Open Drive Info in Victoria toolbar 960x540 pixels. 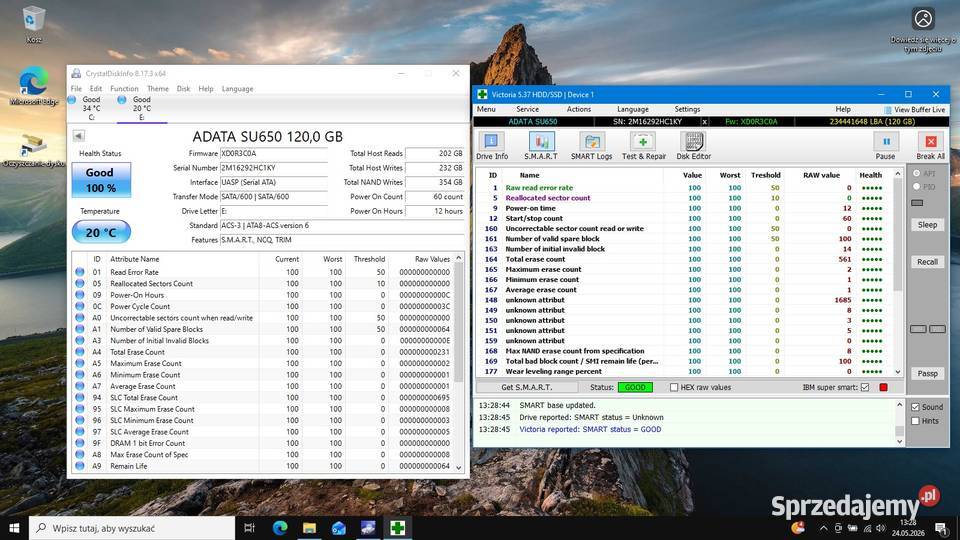click(492, 146)
